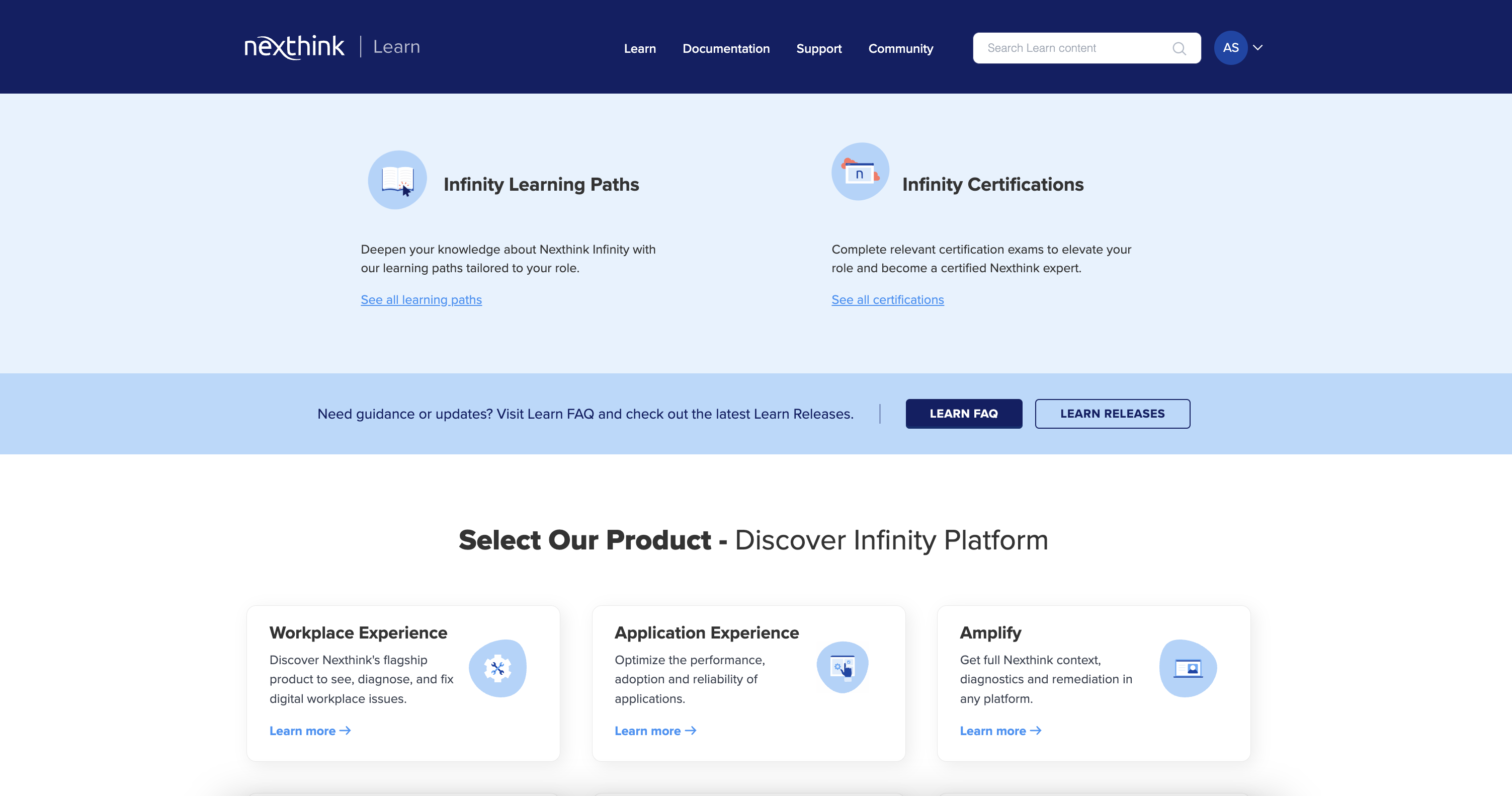The width and height of the screenshot is (1512, 796).
Task: Open the Learn nav menu item
Action: click(x=639, y=49)
